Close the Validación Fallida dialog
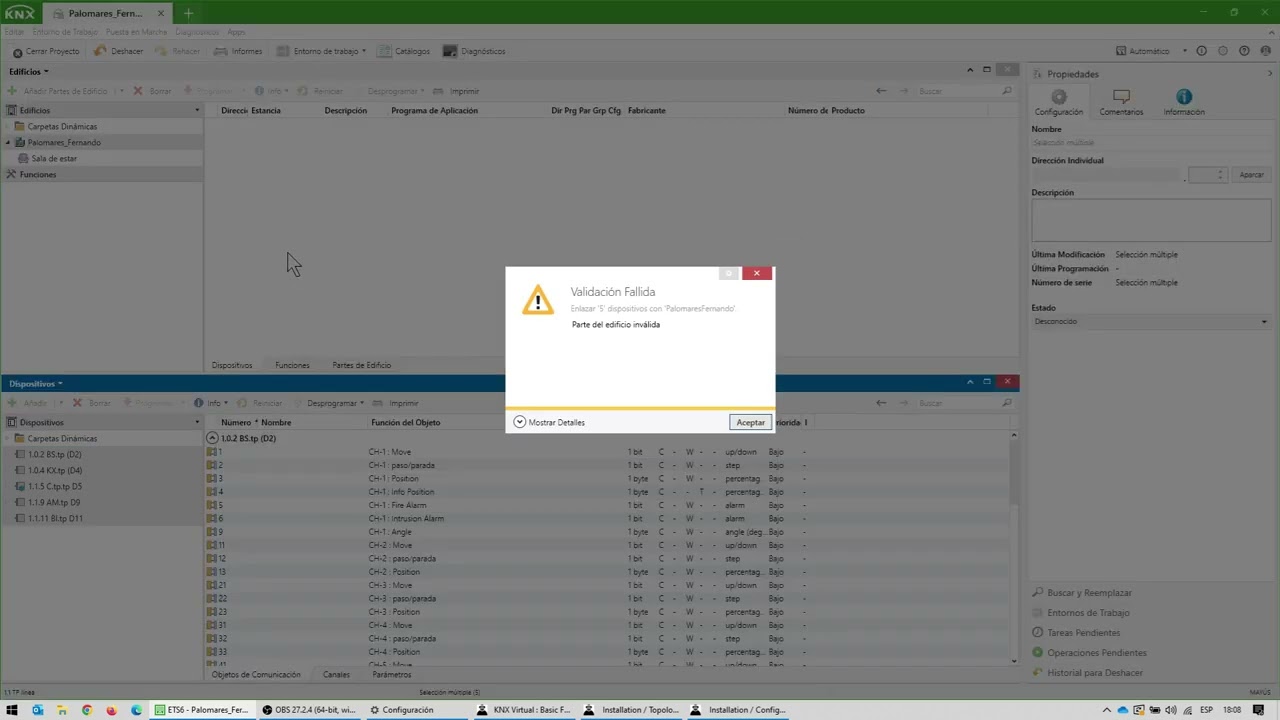This screenshot has height=720, width=1280. coord(757,273)
